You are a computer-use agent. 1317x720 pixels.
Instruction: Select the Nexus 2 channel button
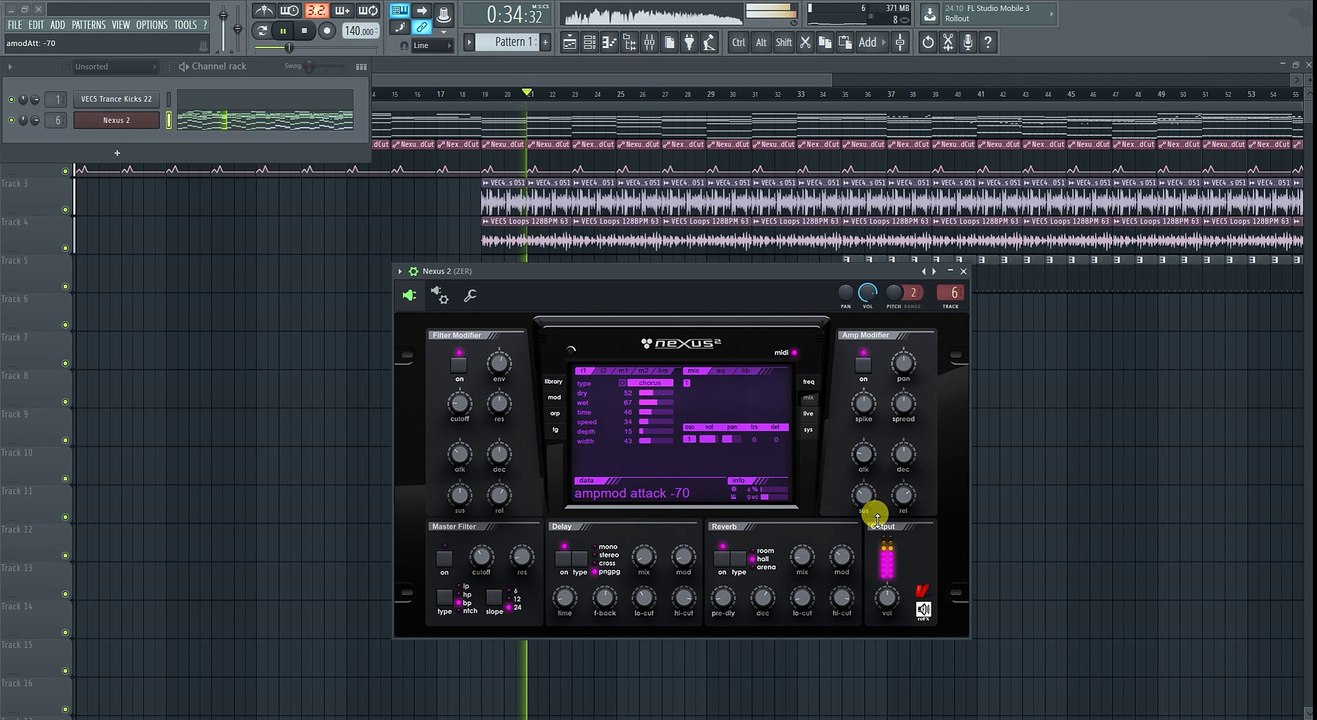(116, 120)
